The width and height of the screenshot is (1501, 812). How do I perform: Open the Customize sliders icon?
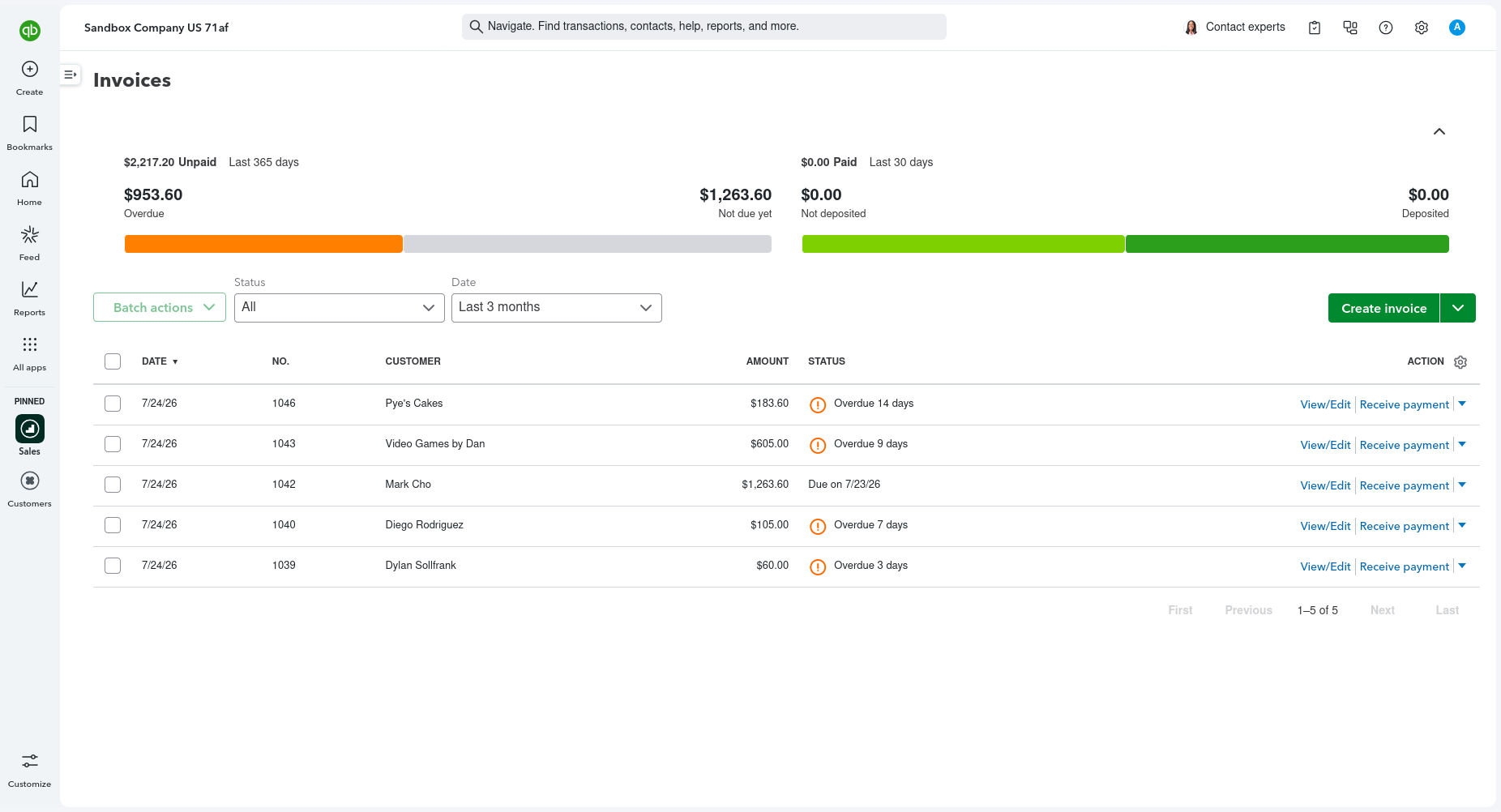pos(30,761)
